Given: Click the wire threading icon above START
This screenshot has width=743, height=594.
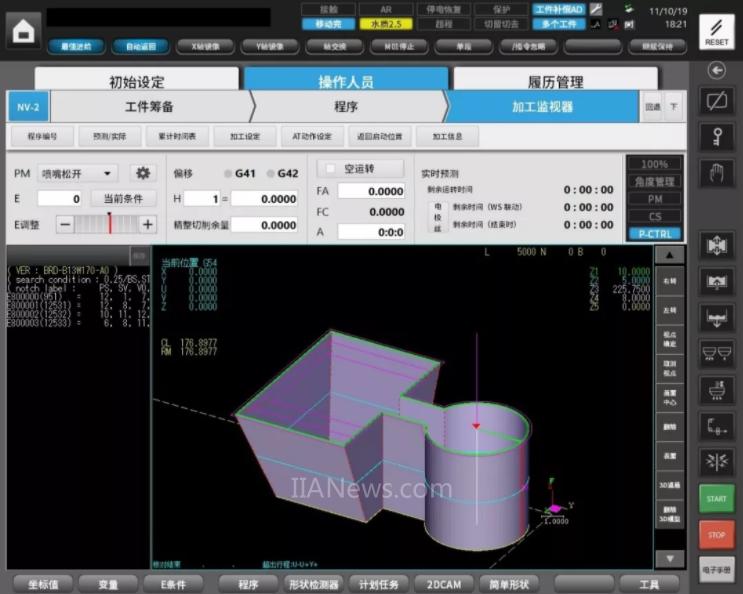Looking at the screenshot, I should point(716,460).
